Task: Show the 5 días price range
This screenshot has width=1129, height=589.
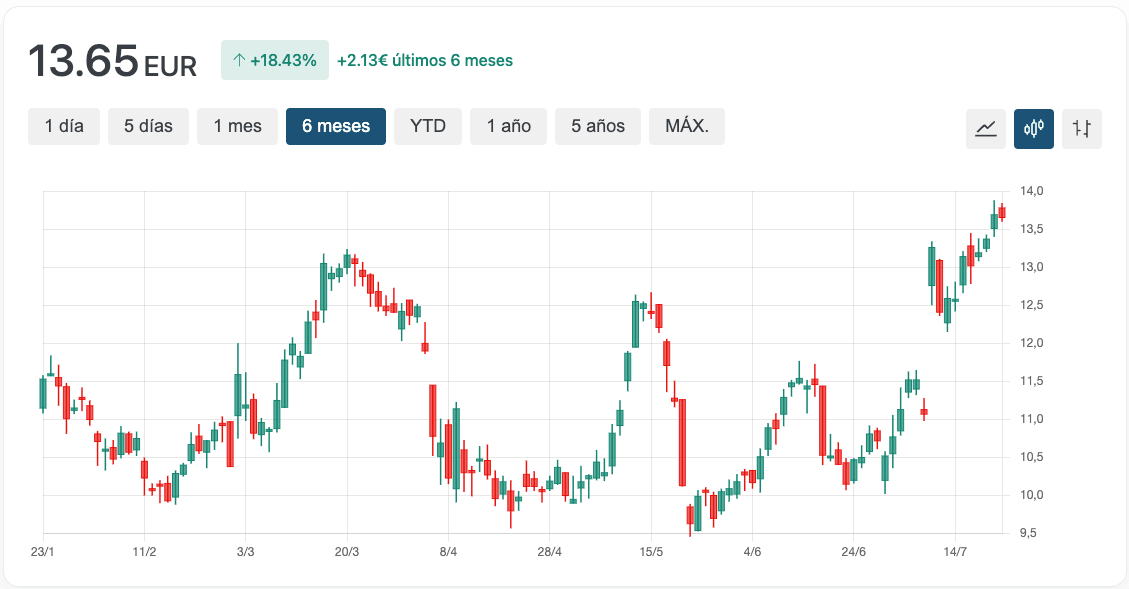Action: [x=148, y=126]
